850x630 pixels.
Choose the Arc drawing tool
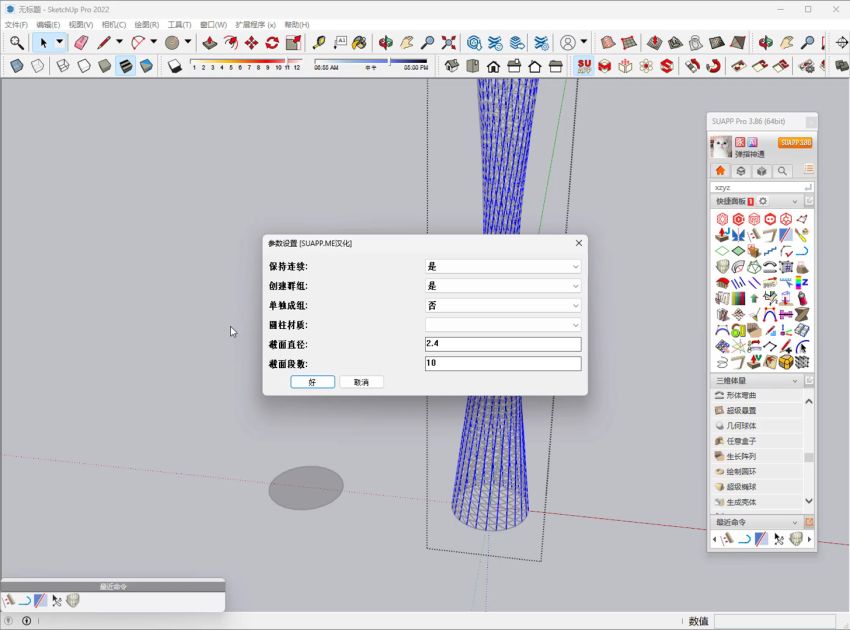pyautogui.click(x=138, y=42)
